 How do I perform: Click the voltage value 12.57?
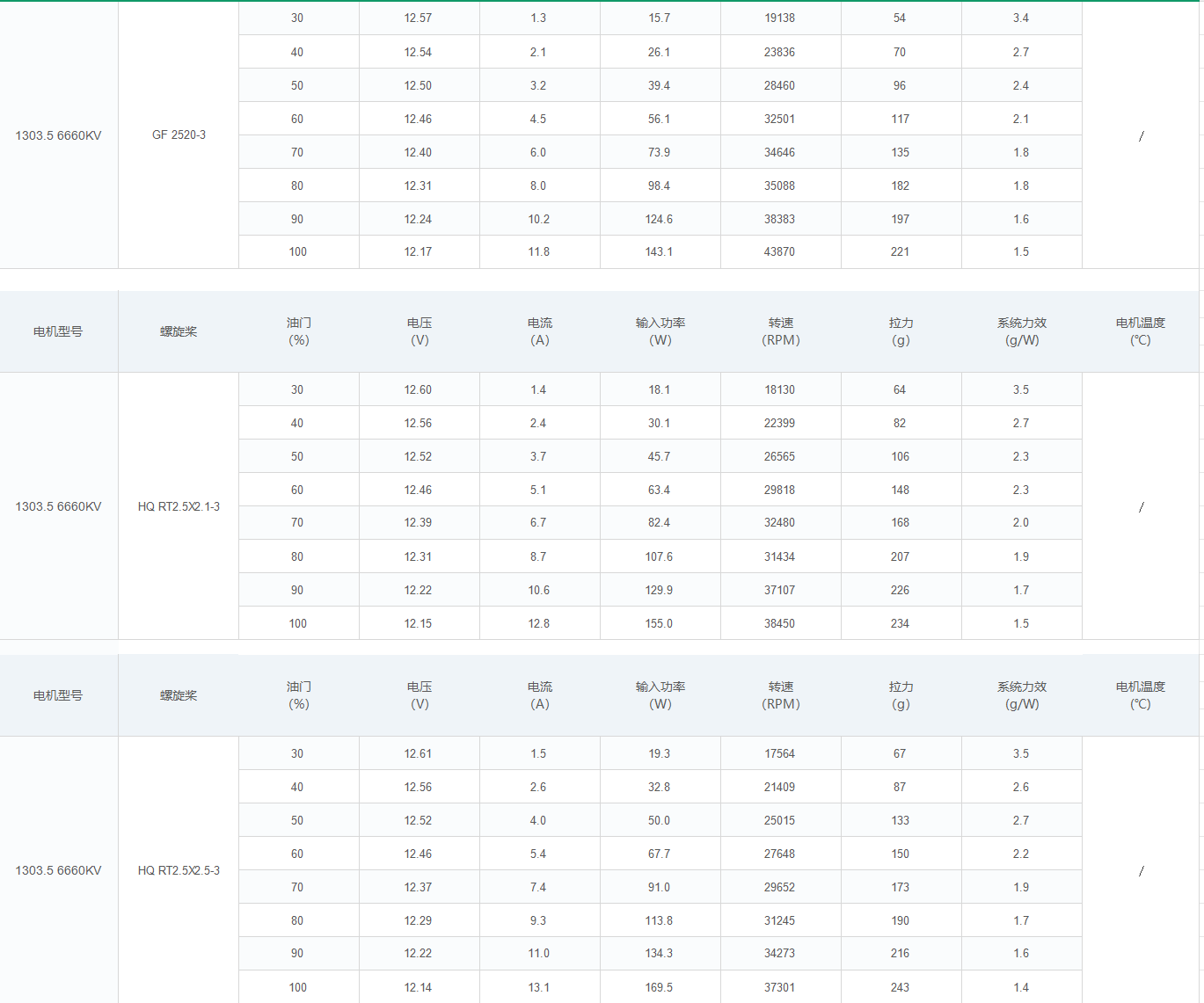[x=418, y=18]
